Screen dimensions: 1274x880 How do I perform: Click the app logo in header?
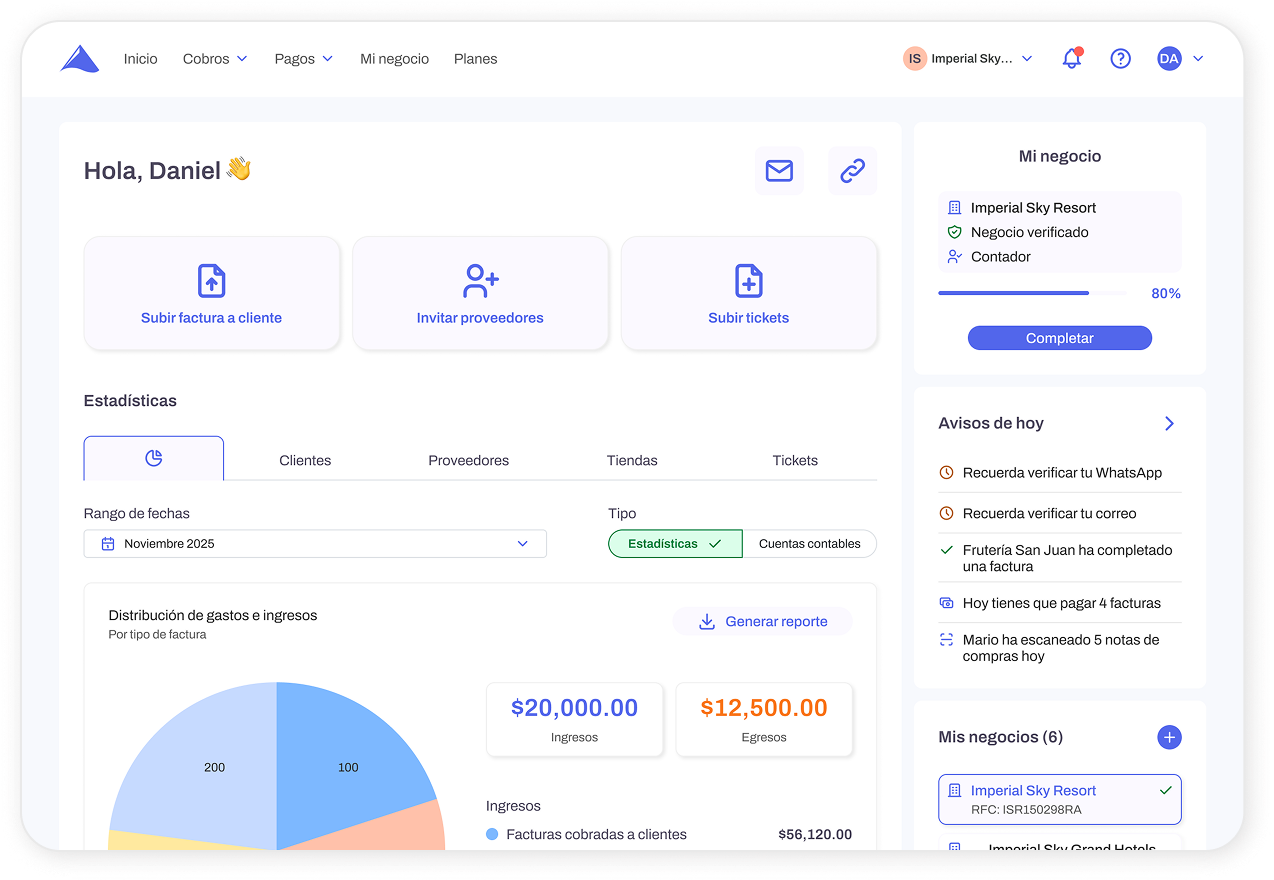click(x=80, y=59)
